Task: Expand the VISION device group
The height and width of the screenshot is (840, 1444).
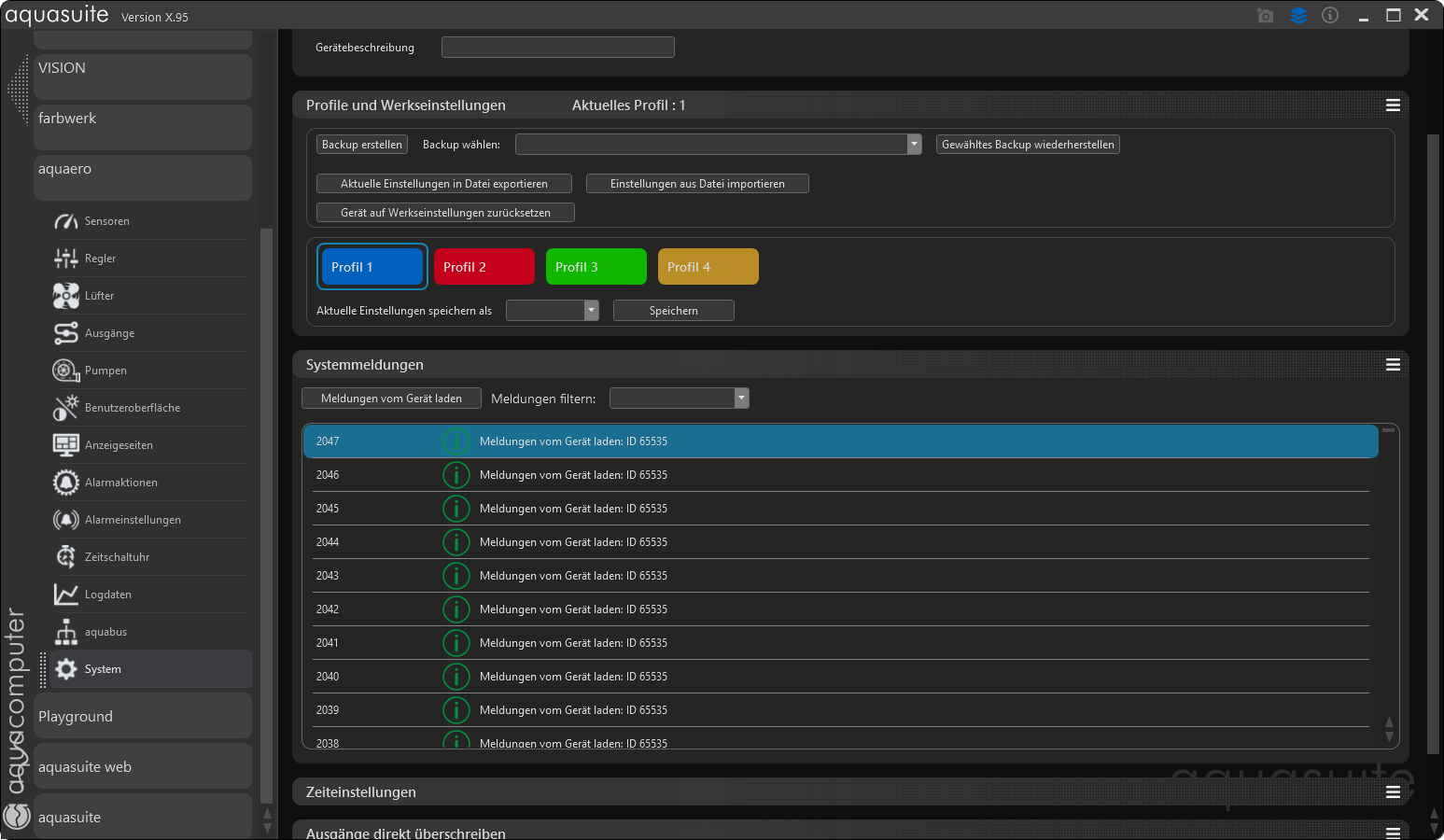Action: coord(143,77)
